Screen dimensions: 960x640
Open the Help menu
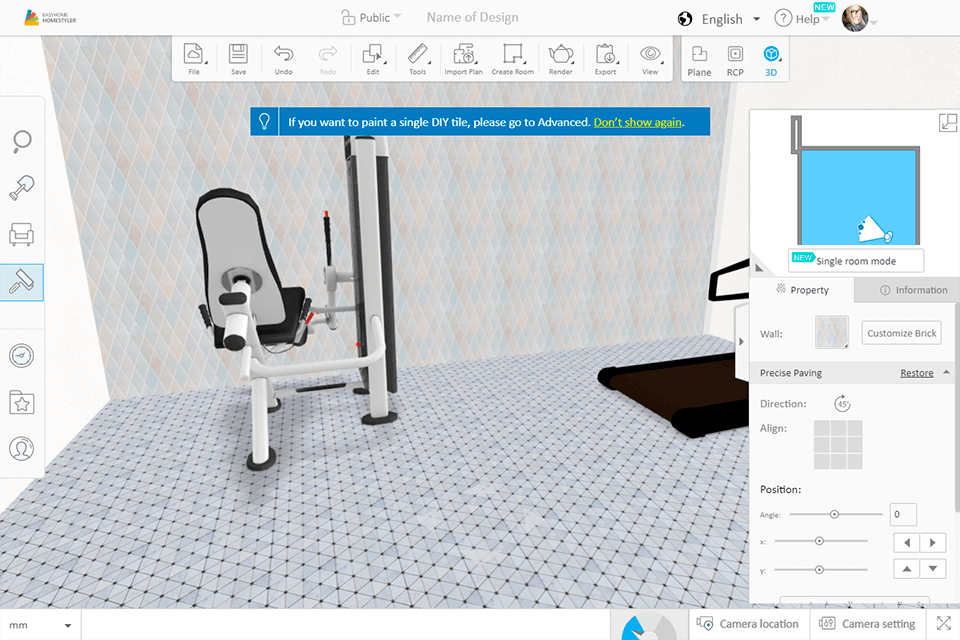tap(803, 18)
